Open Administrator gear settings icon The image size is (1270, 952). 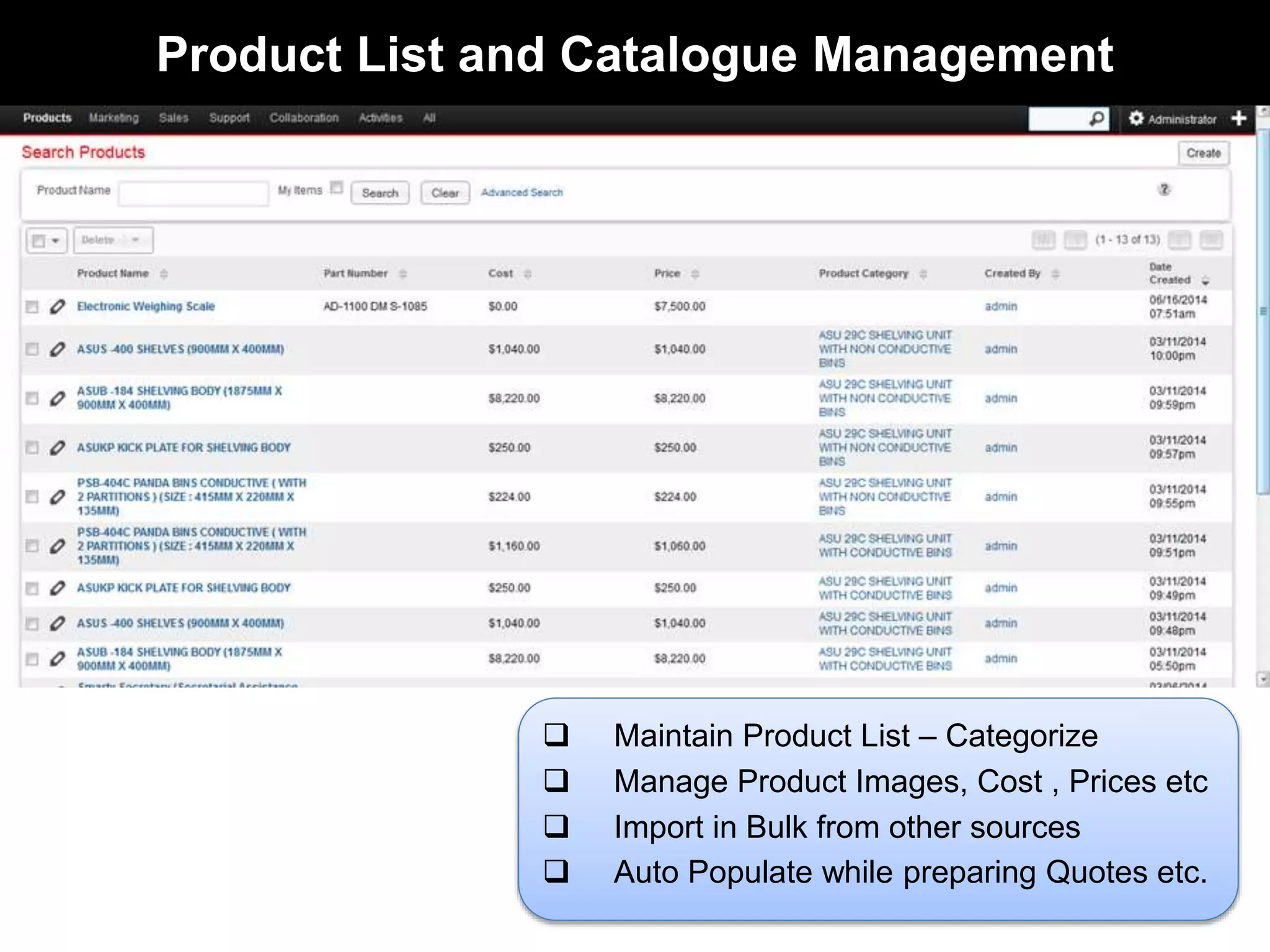pos(1136,118)
